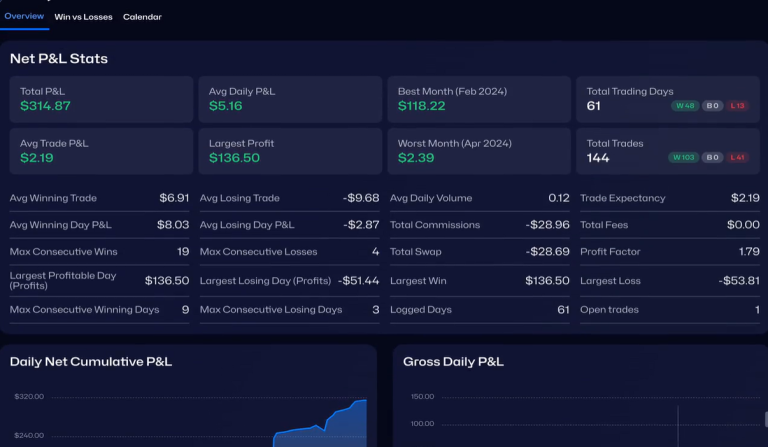Go to the Calendar tab
Viewport: 768px width, 447px height.
tap(142, 17)
